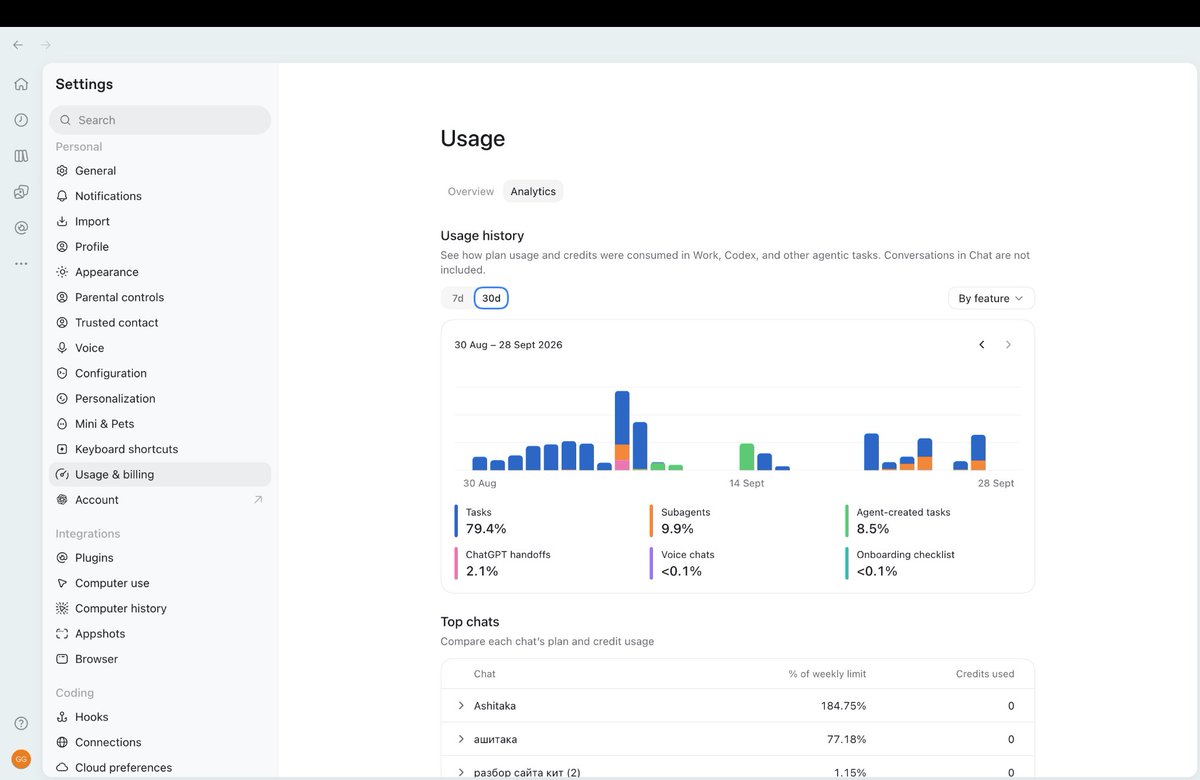Click the orange Subagents legend swatch
This screenshot has width=1200, height=780.
click(651, 521)
